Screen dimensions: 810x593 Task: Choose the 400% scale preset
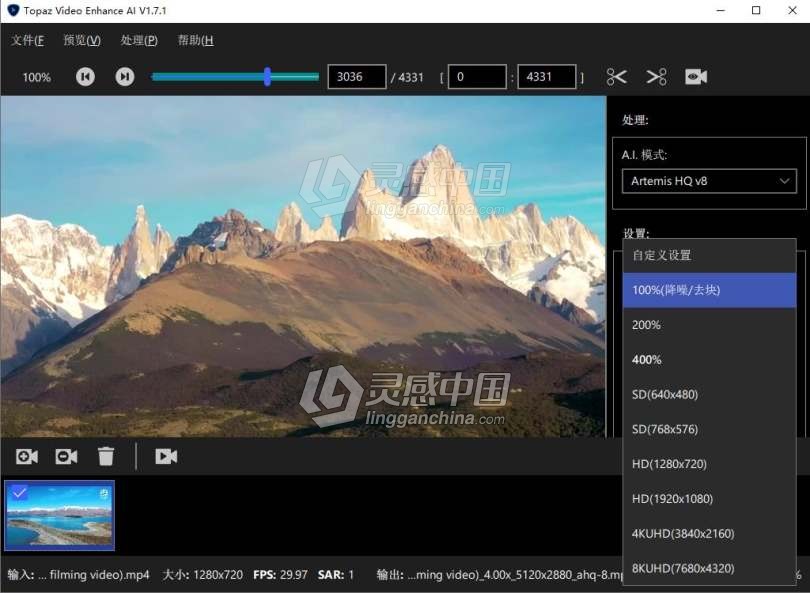tap(709, 360)
